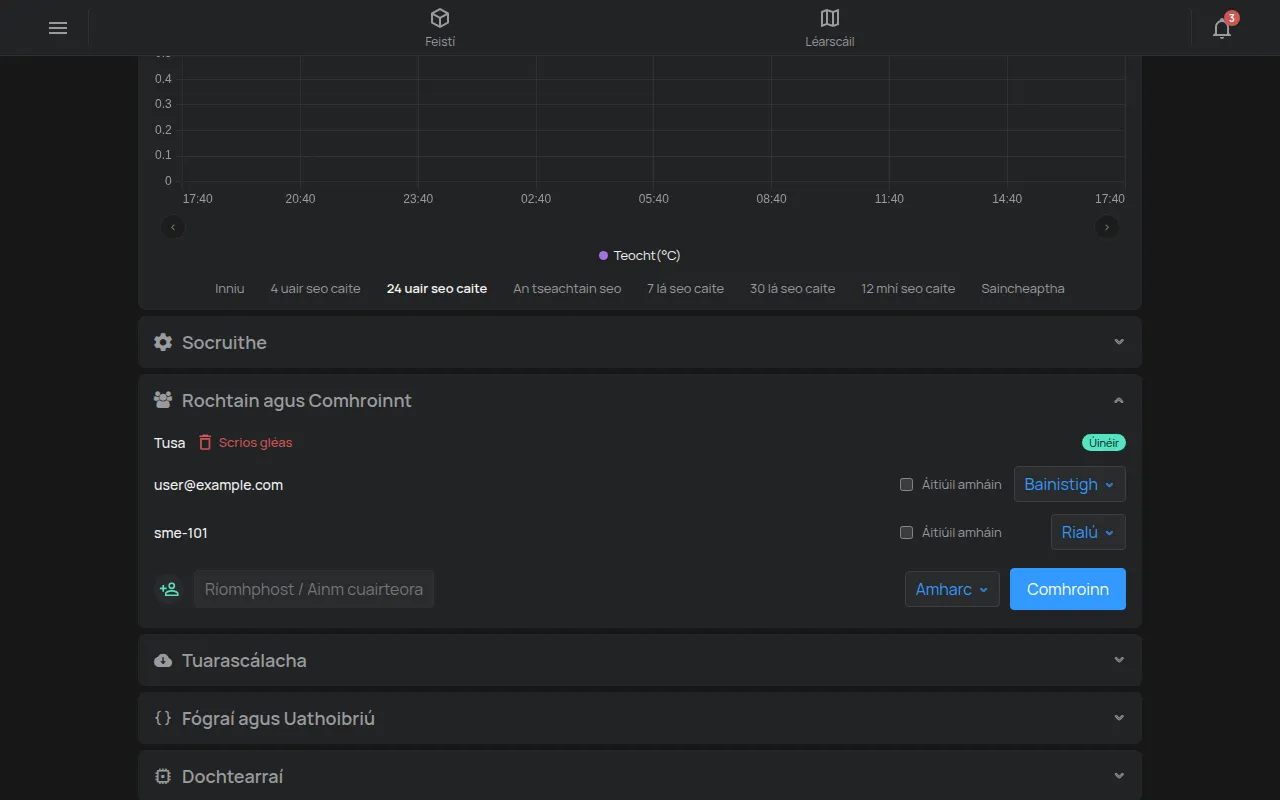This screenshot has height=800, width=1280.
Task: Tick Áitiúil amháin for user@example.com
Action: pyautogui.click(x=906, y=485)
